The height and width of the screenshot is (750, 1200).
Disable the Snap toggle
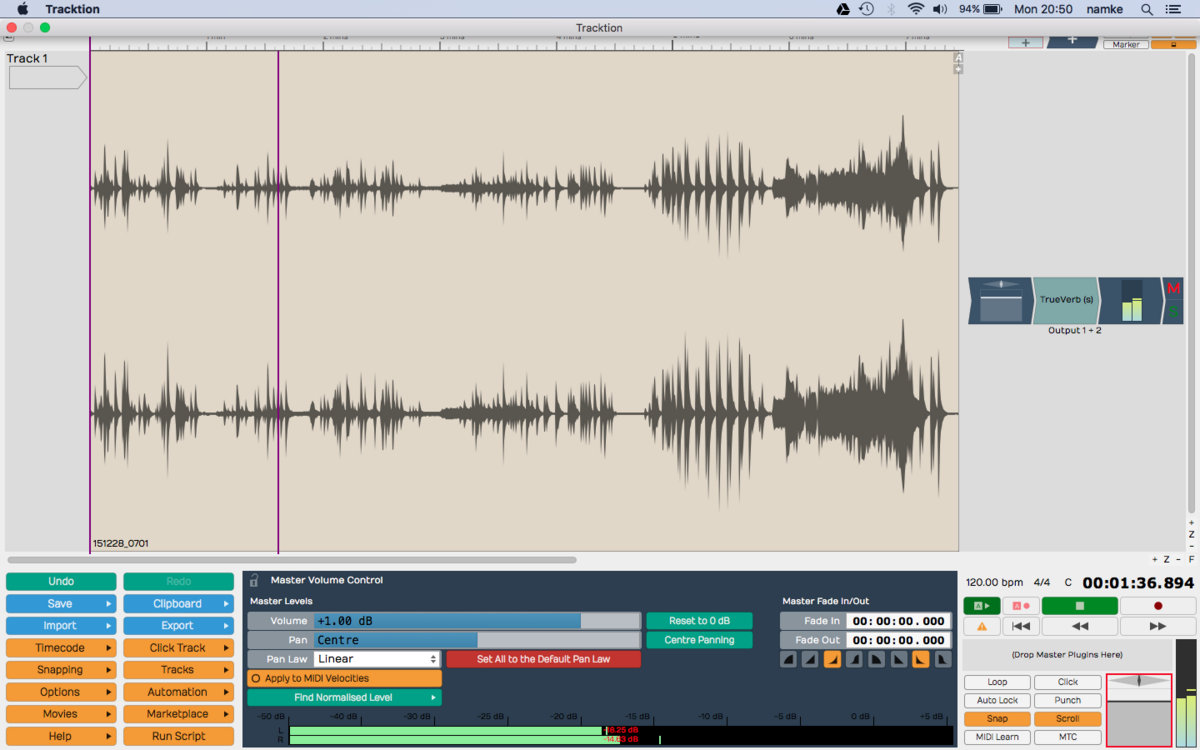tap(996, 718)
